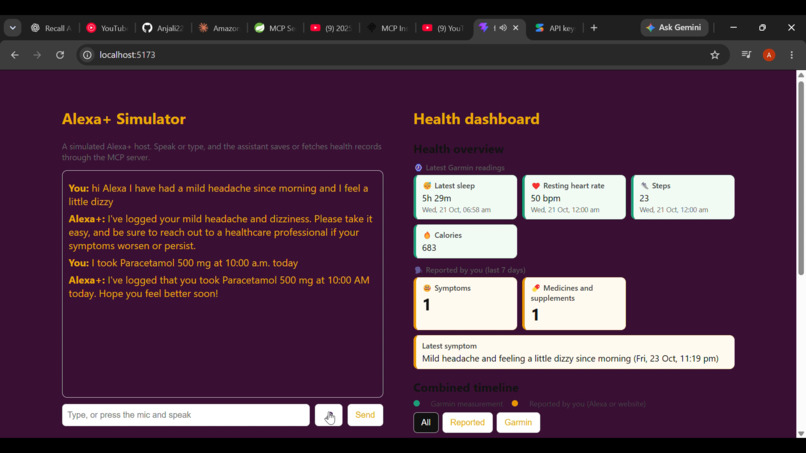The width and height of the screenshot is (806, 453).
Task: Click the symptoms face icon
Action: [x=427, y=288]
